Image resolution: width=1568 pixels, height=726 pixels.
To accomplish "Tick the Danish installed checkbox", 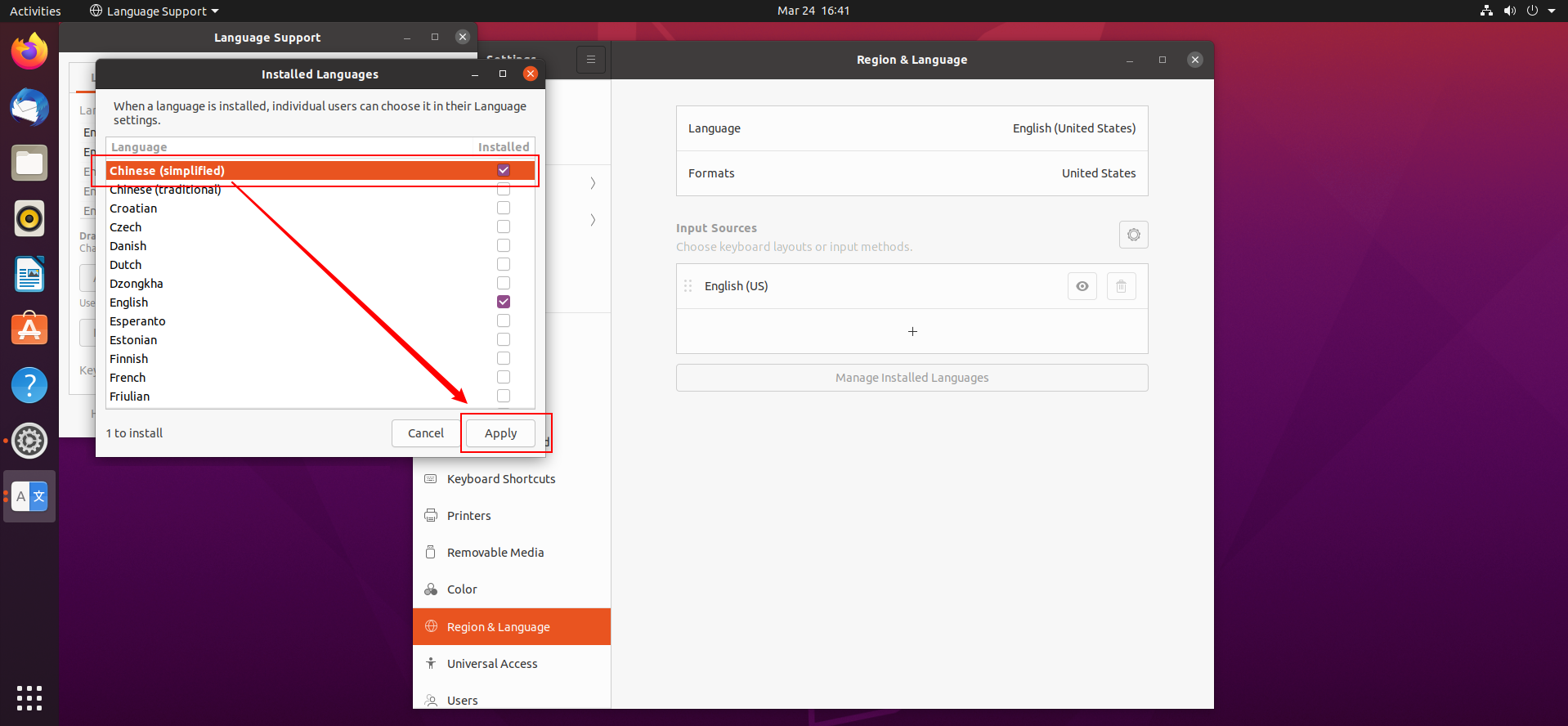I will 504,245.
